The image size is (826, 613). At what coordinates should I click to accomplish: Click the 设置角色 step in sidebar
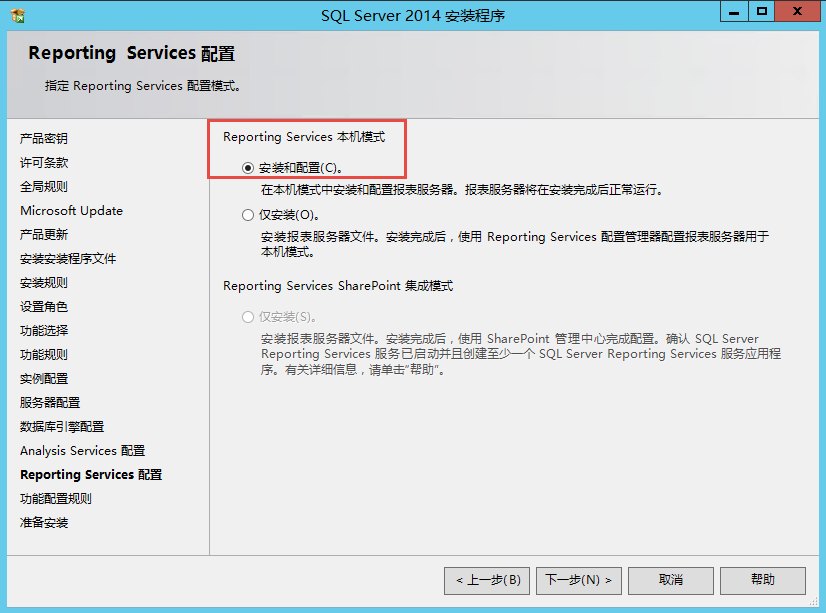point(44,306)
